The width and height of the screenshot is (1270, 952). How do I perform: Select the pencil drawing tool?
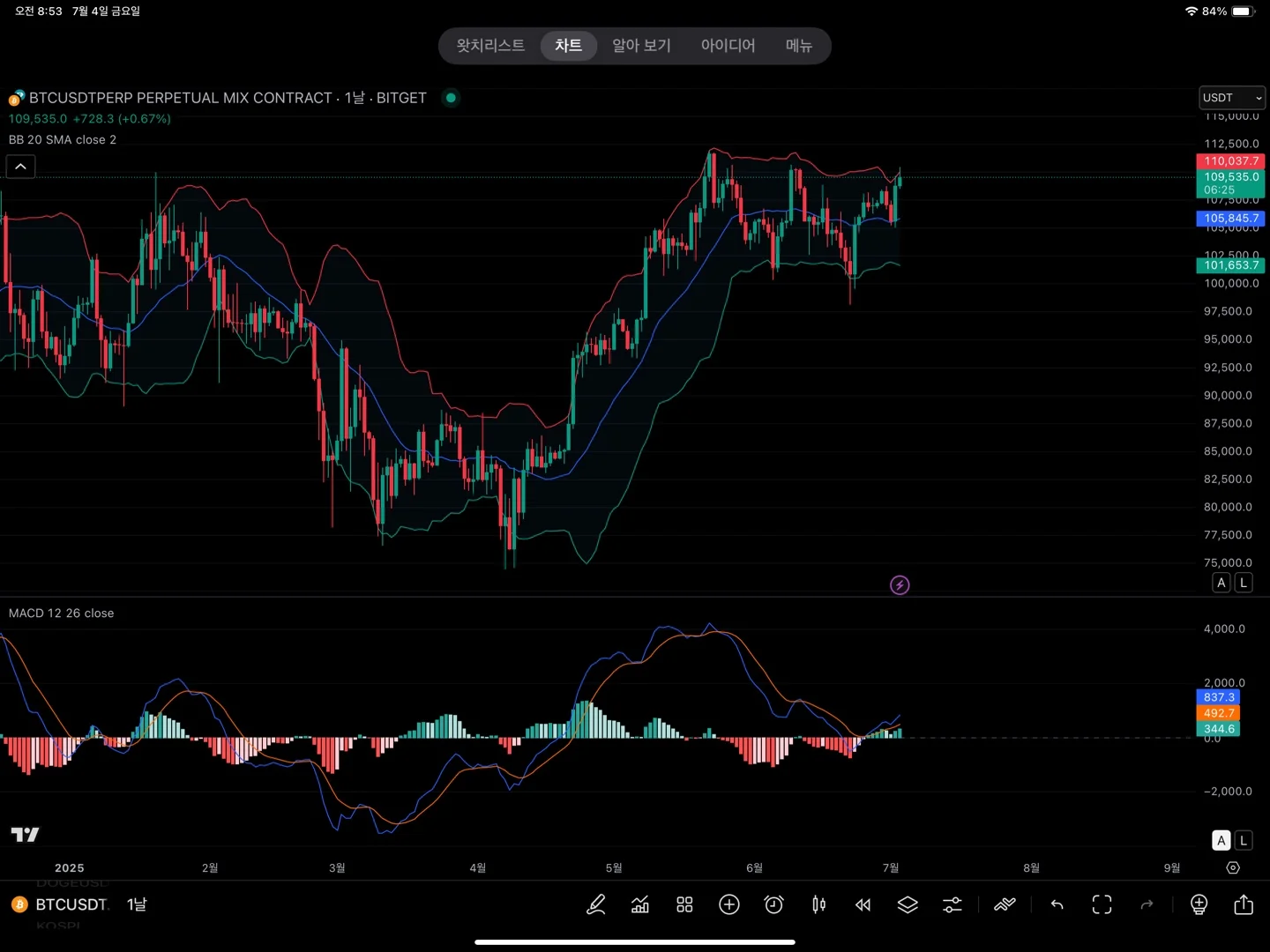[596, 904]
